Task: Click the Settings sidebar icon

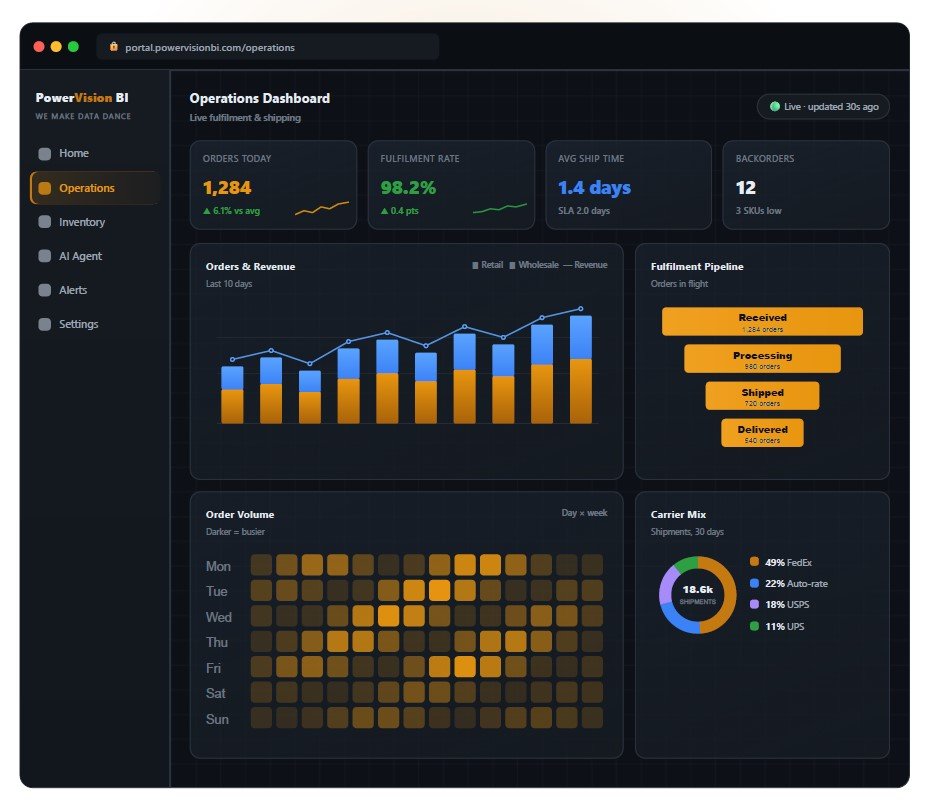Action: (44, 324)
